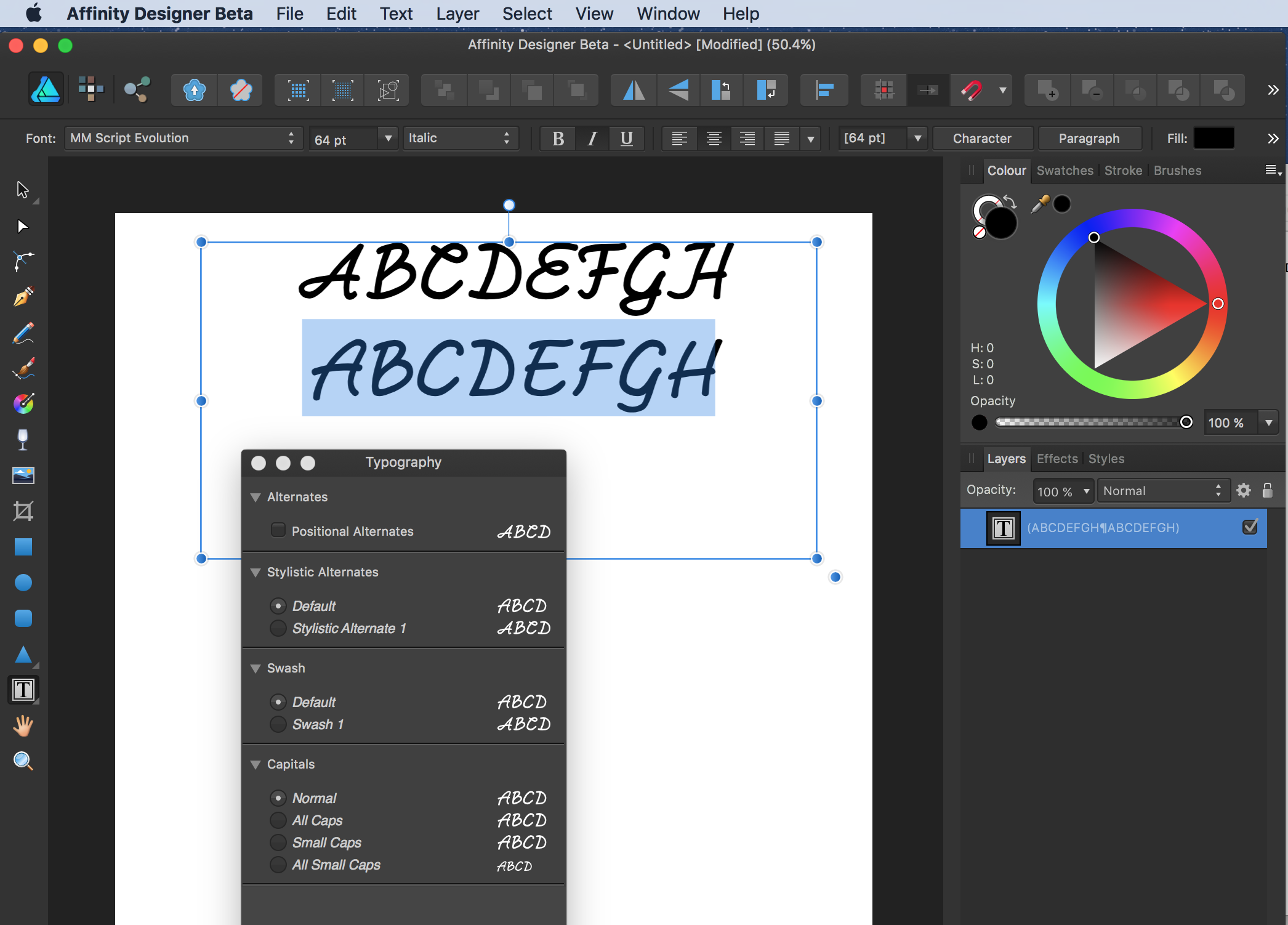Open the Layer menu

pos(457,14)
